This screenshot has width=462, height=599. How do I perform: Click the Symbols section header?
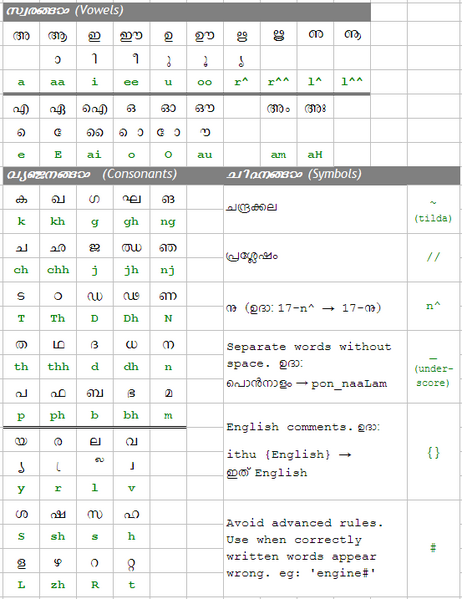[342, 175]
